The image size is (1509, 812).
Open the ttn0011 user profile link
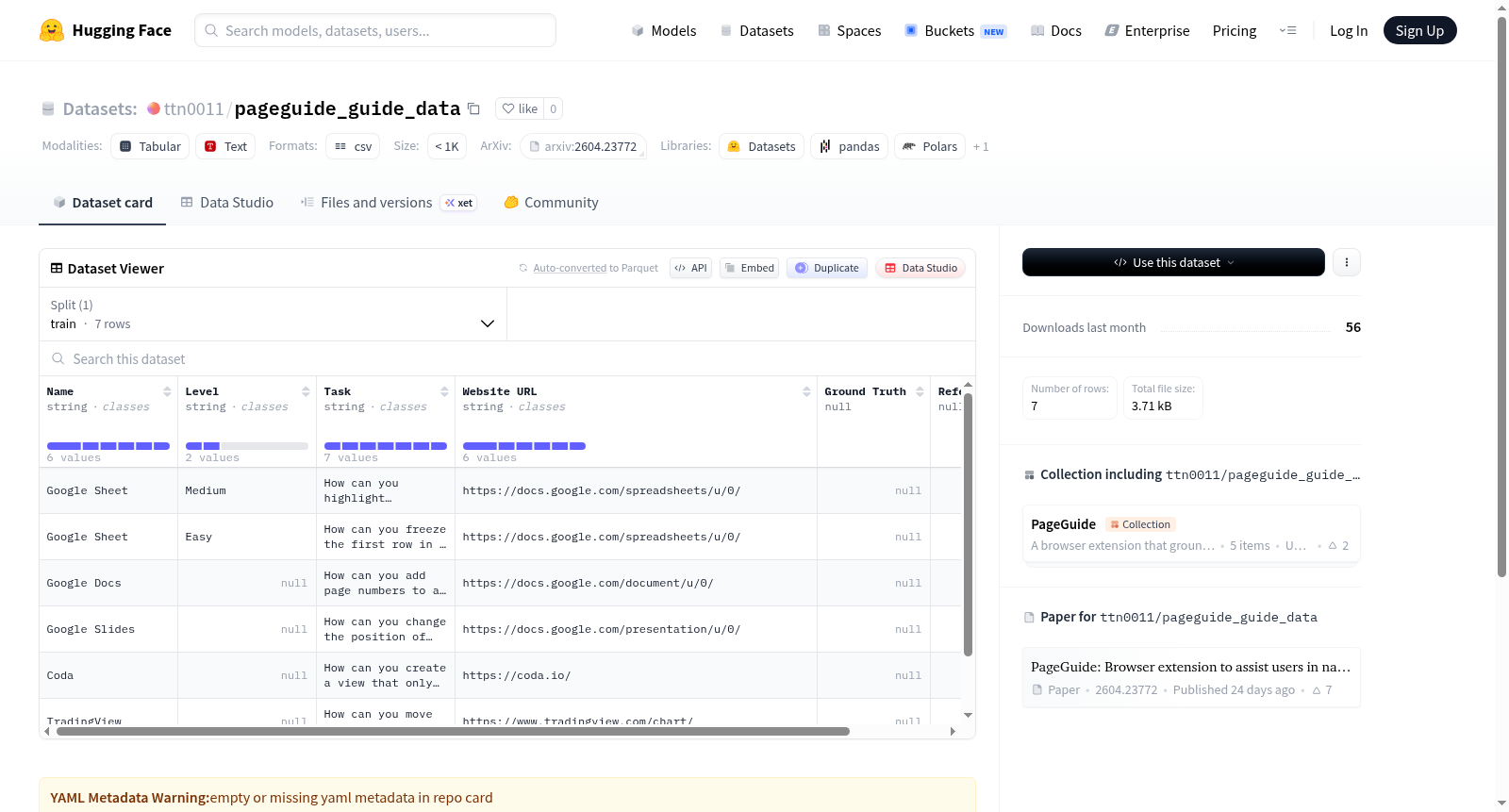tap(193, 109)
